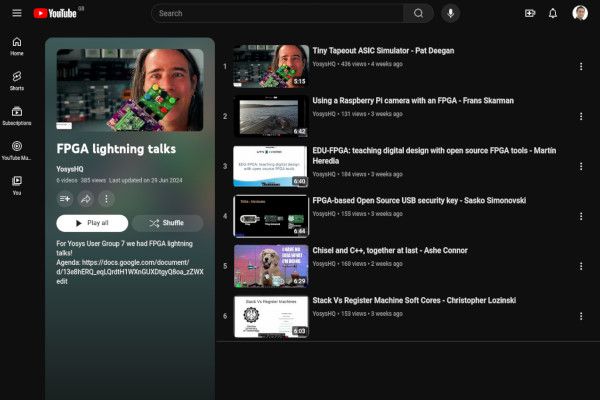Go to Shorts in the sidebar
Screen dimensions: 600x400
17,80
